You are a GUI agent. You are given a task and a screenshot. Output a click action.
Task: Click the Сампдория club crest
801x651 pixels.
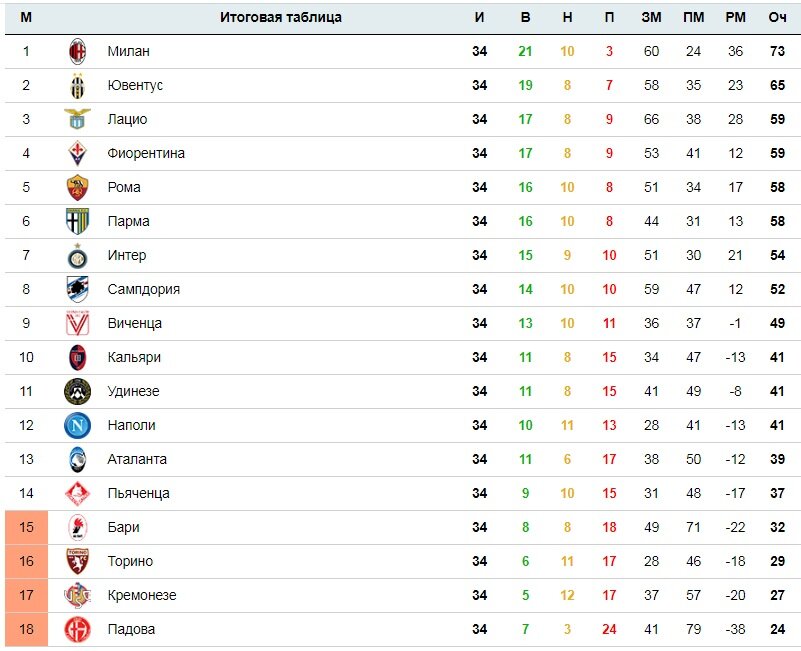coord(77,289)
